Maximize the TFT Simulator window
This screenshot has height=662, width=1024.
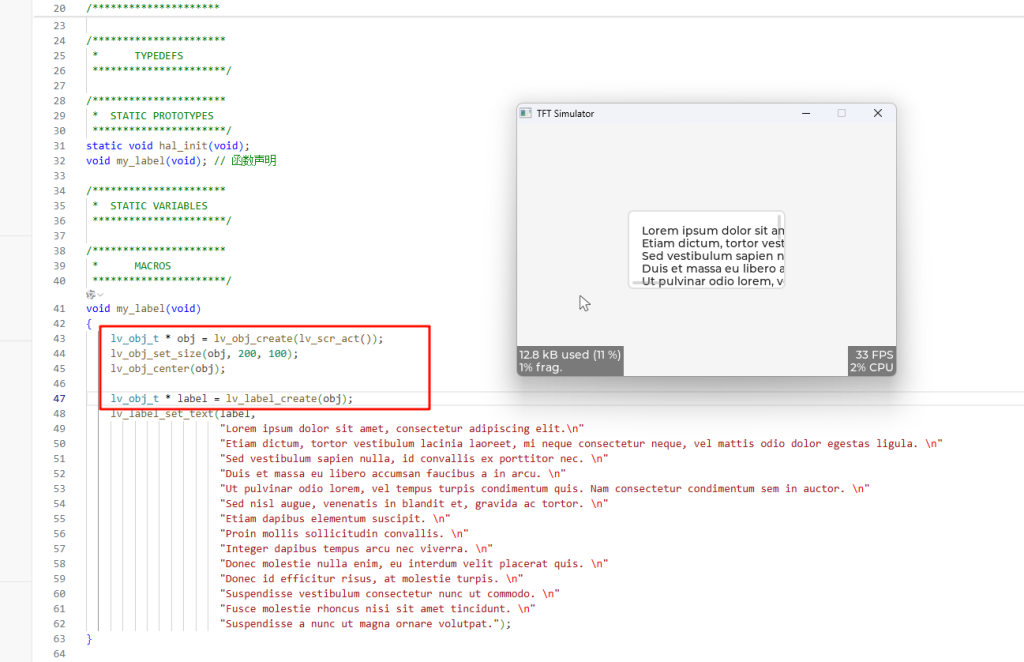point(841,114)
